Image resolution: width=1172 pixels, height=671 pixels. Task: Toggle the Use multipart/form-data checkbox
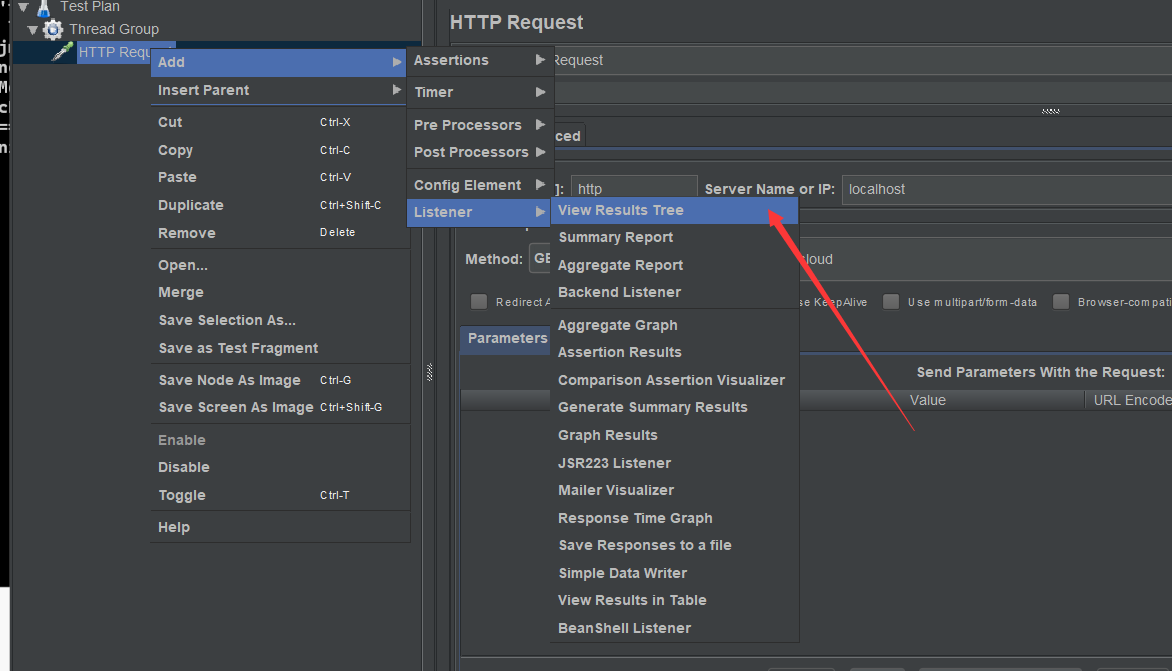[890, 302]
